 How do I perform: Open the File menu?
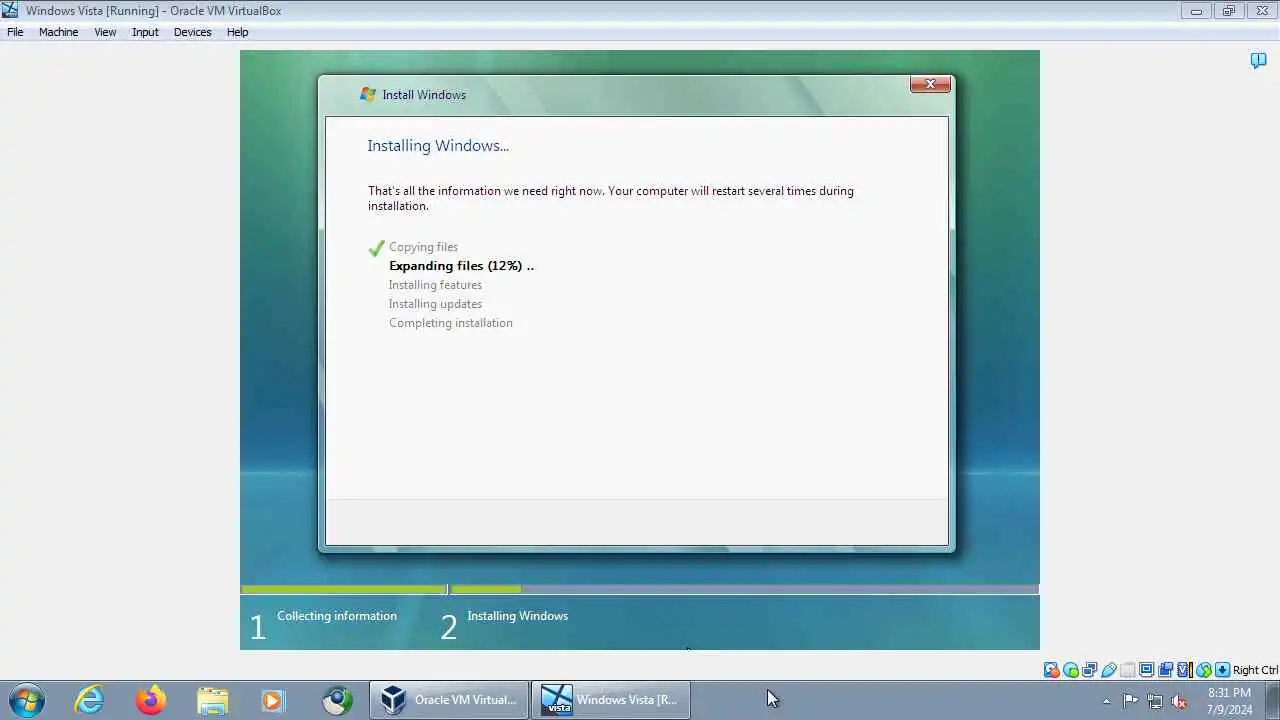[15, 32]
